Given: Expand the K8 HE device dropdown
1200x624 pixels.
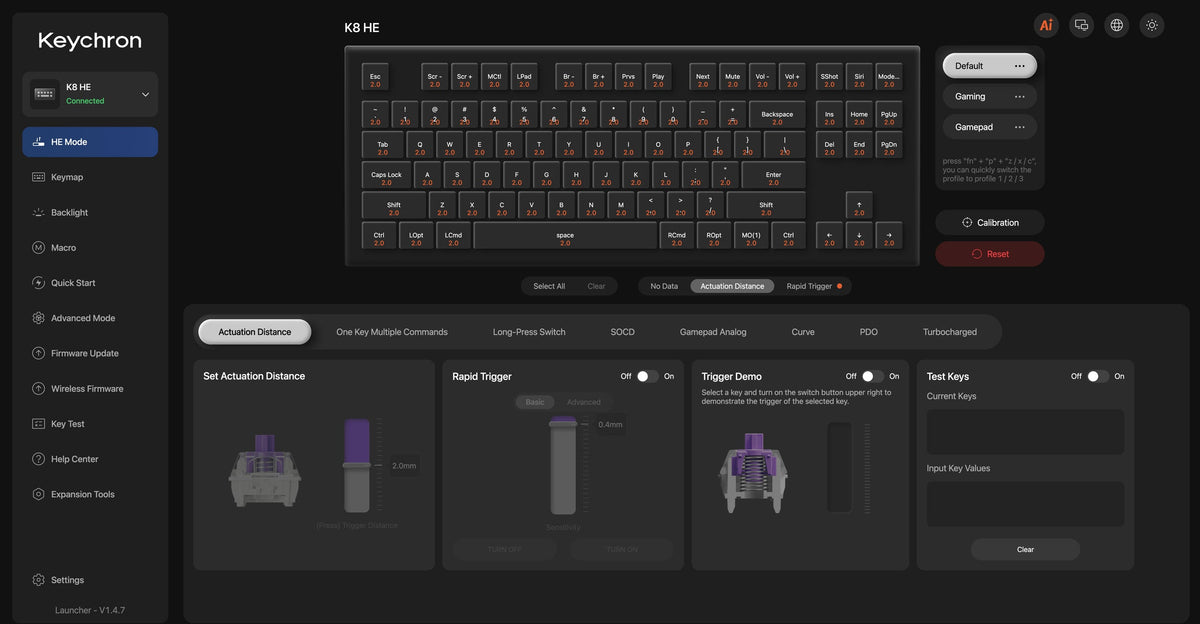Looking at the screenshot, I should click(x=146, y=94).
